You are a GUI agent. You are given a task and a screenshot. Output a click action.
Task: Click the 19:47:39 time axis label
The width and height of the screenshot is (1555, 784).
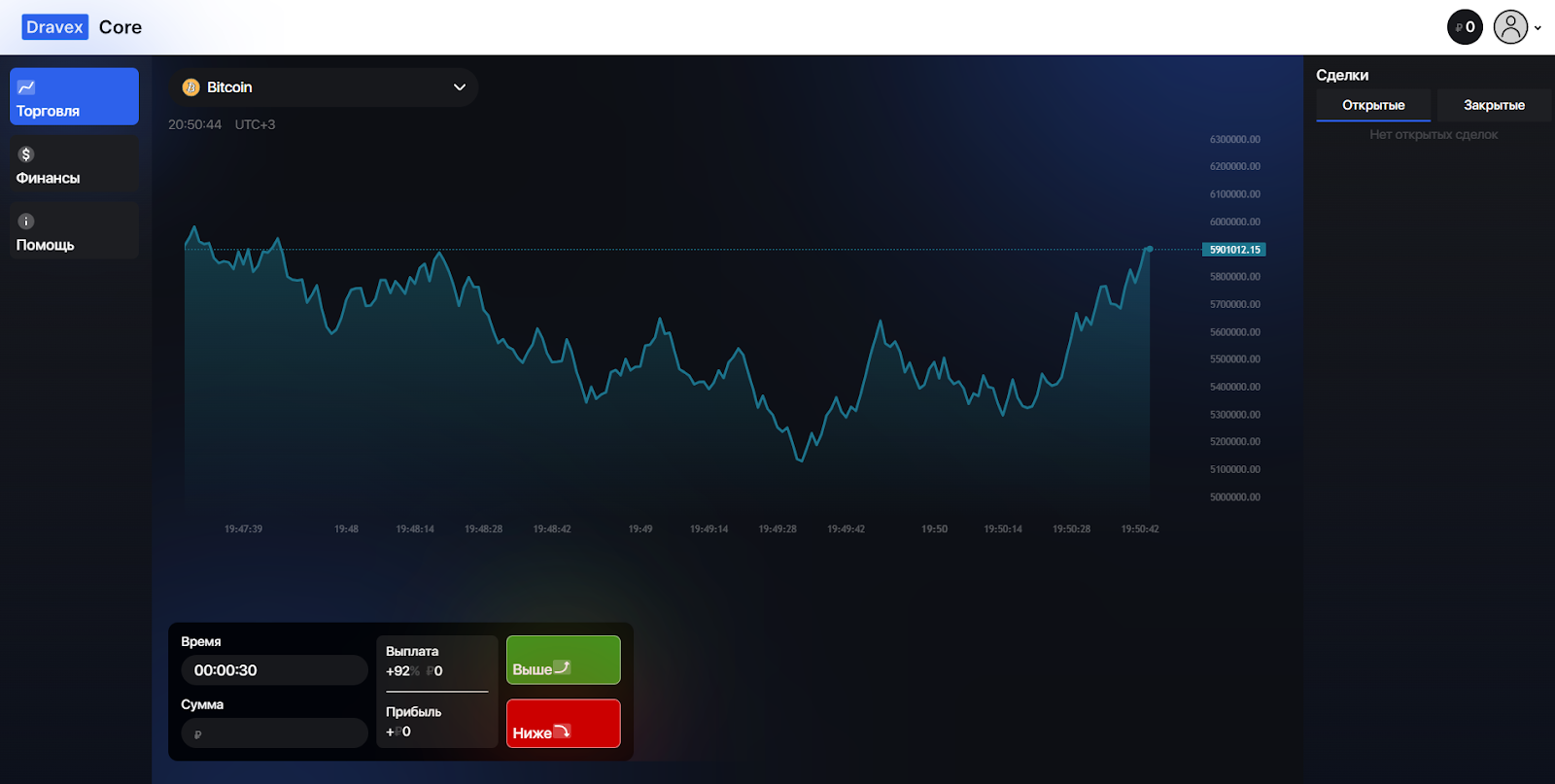tap(243, 529)
